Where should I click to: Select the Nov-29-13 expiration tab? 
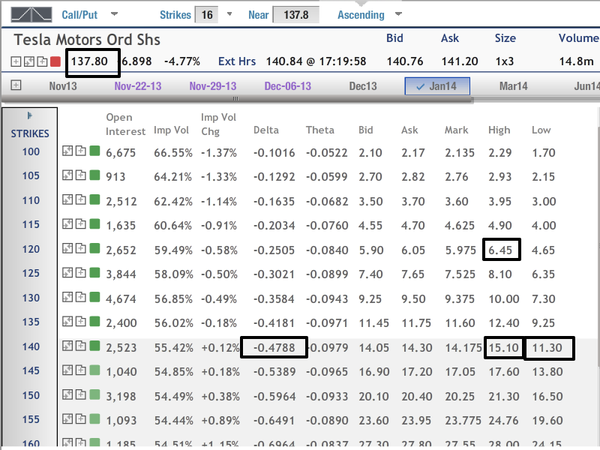213,86
